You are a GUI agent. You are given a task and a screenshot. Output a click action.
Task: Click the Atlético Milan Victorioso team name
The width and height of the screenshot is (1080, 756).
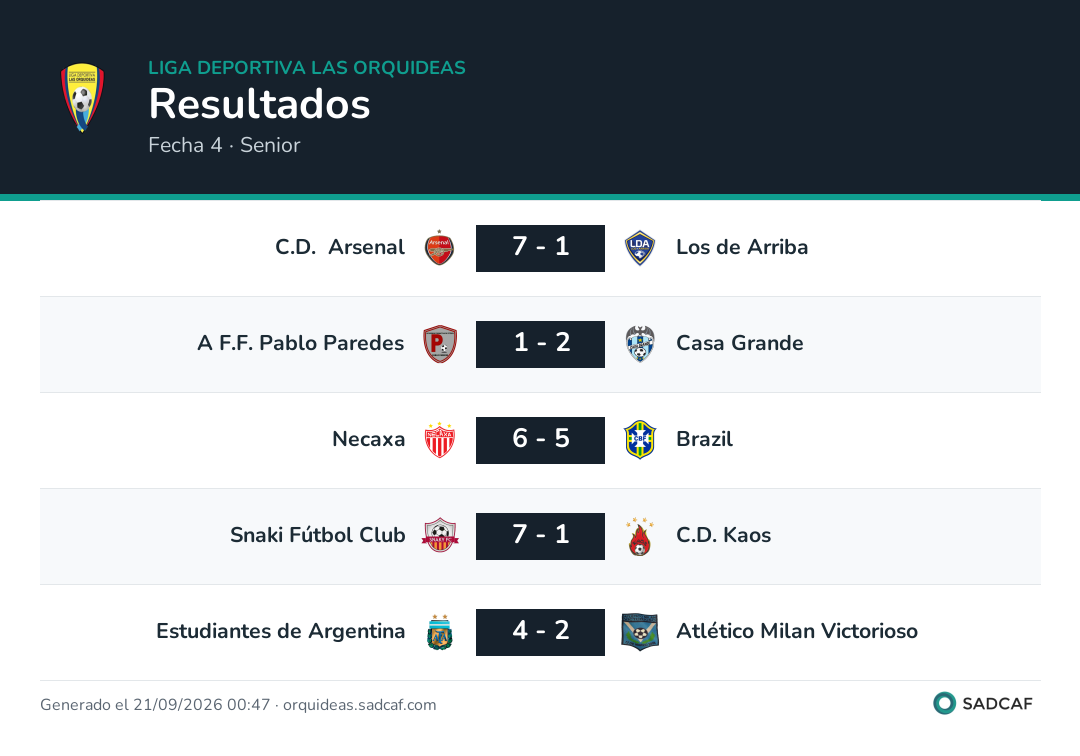(x=797, y=631)
